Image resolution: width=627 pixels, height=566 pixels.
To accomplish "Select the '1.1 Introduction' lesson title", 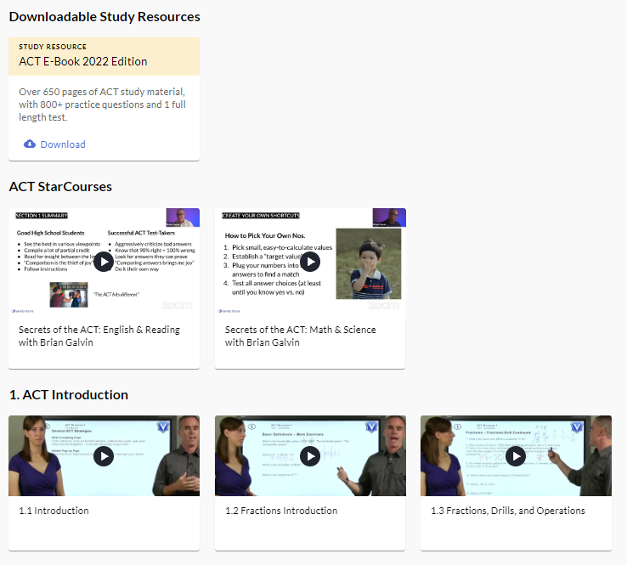I will pos(54,511).
